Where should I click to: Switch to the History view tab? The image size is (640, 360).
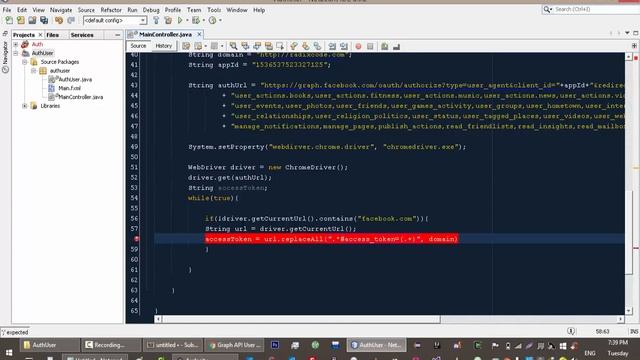[163, 46]
